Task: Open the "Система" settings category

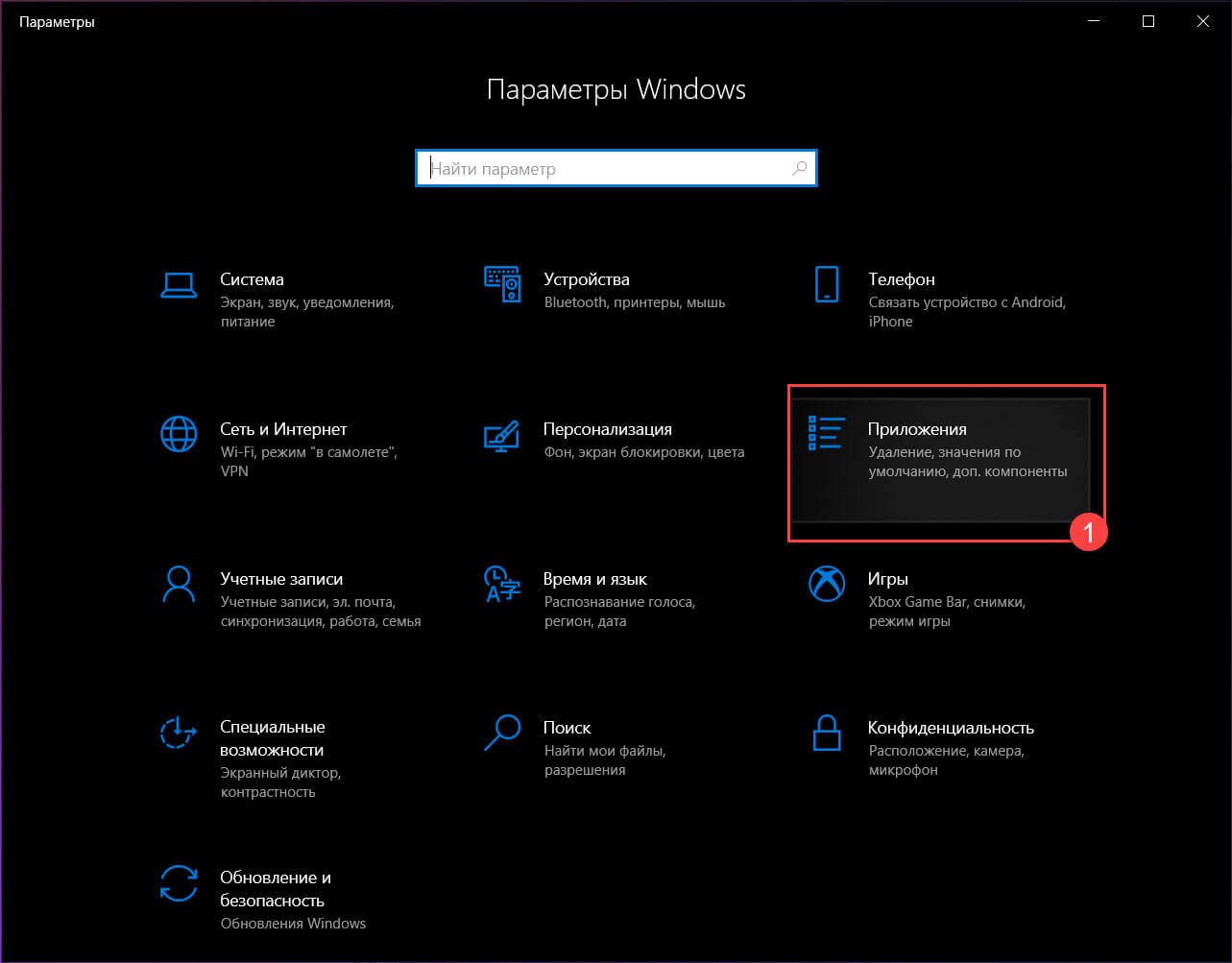Action: (x=252, y=279)
